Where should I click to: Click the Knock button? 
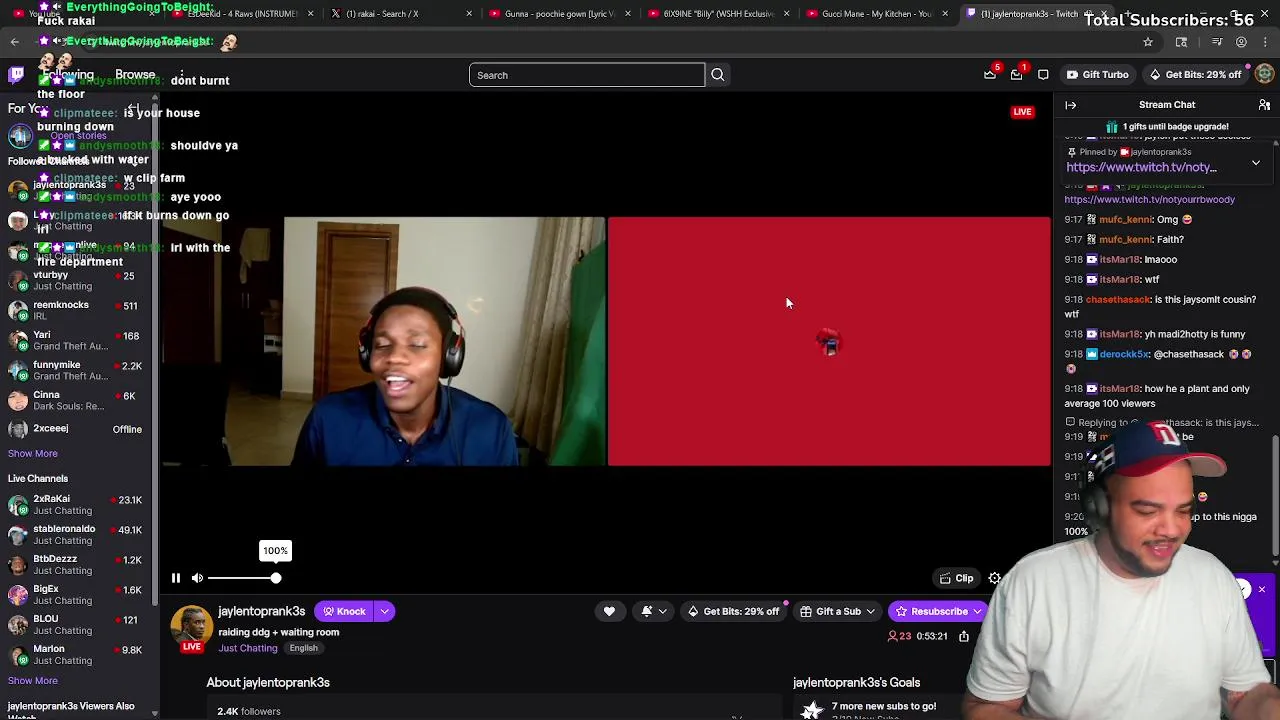pyautogui.click(x=343, y=611)
